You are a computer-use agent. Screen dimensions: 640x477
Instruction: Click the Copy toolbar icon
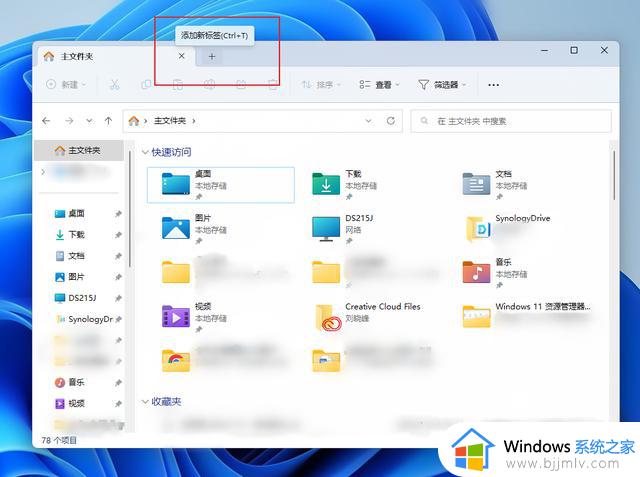tap(146, 84)
